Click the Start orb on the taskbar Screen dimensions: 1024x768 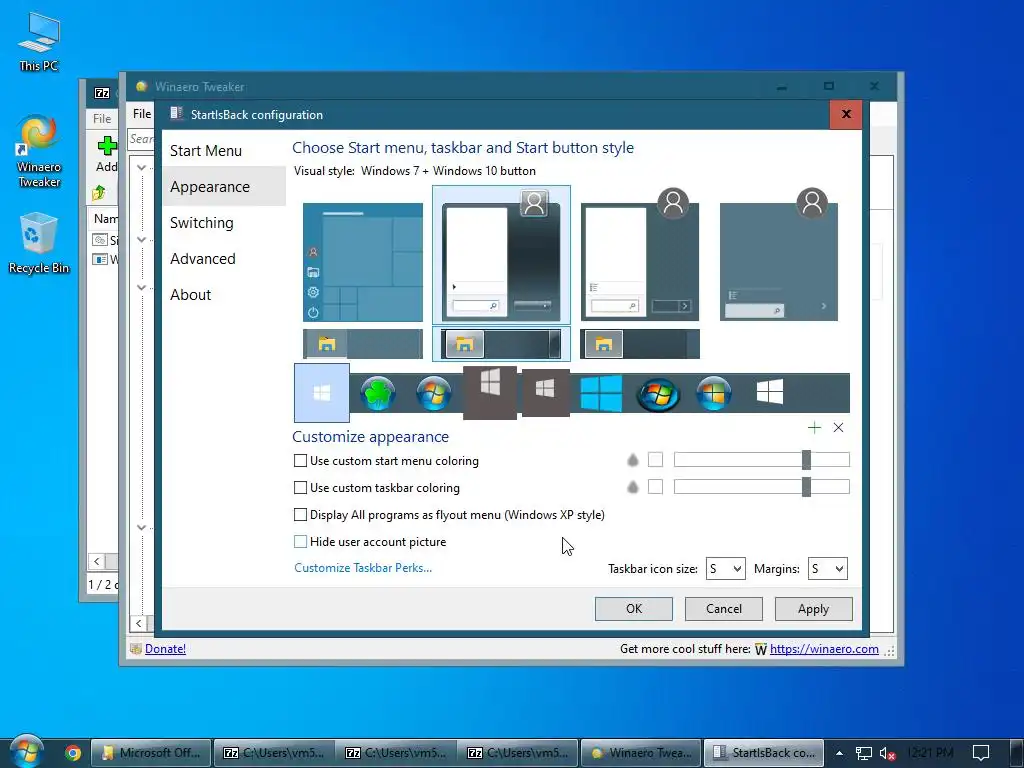pos(26,751)
